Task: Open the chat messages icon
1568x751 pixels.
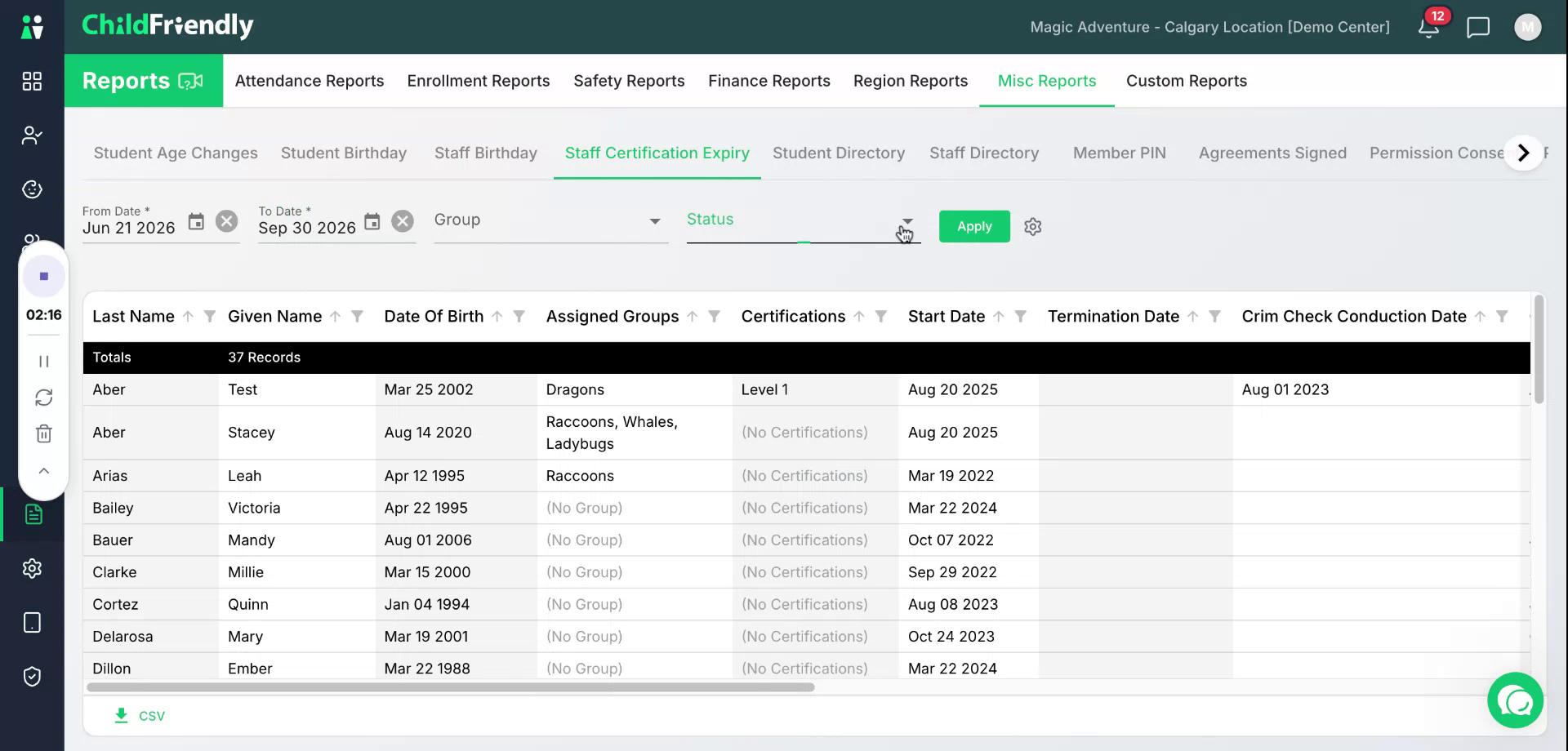Action: [1478, 27]
